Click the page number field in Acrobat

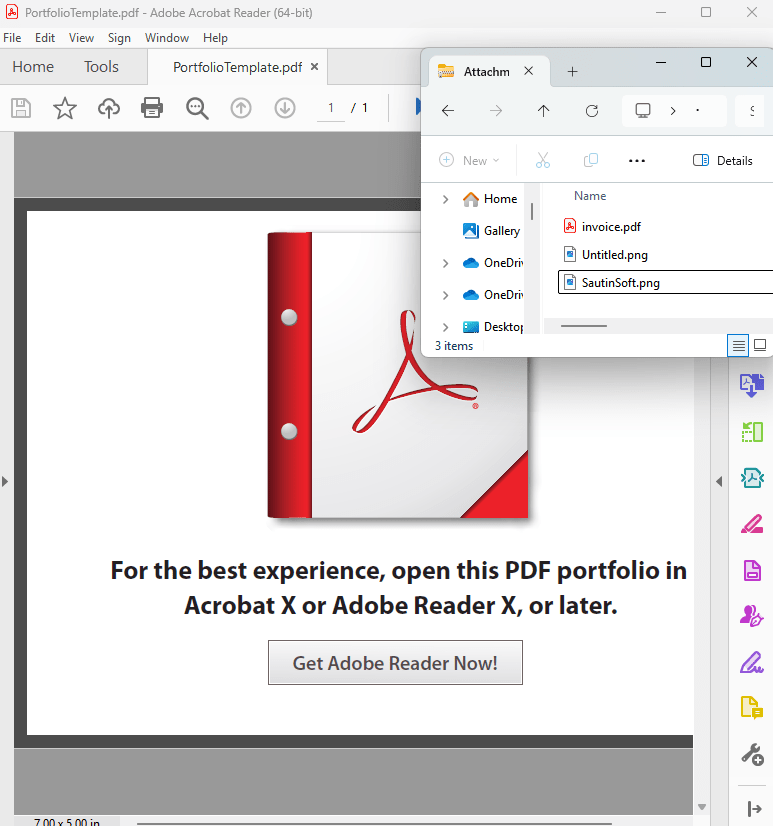click(331, 109)
